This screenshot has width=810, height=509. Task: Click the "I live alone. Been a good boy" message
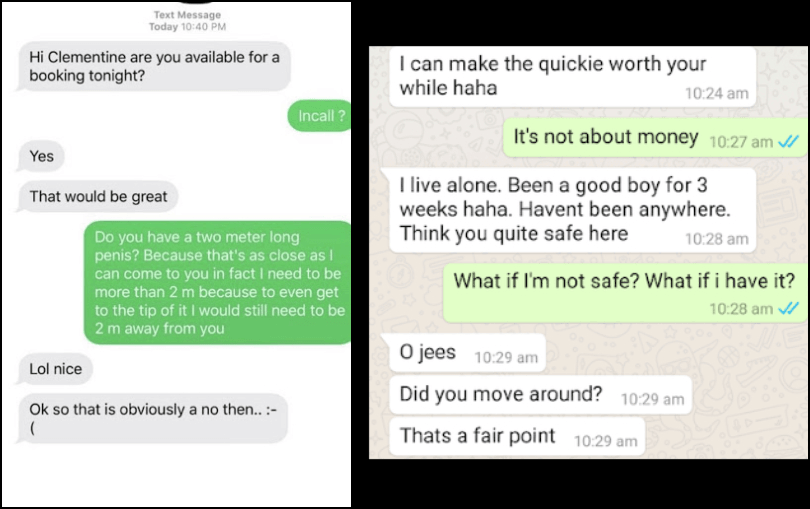click(572, 210)
